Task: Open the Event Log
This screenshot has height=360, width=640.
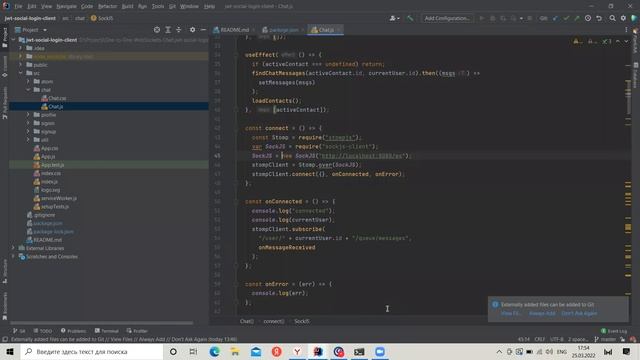Action: pos(613,331)
